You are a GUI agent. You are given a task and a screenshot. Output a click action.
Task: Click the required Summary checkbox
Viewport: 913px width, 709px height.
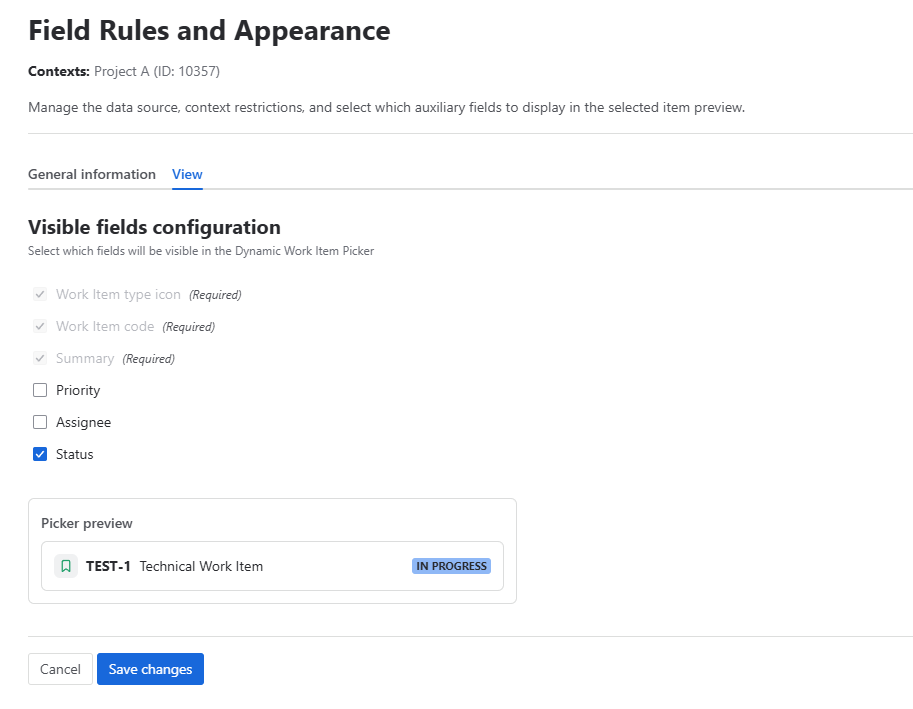pos(39,358)
